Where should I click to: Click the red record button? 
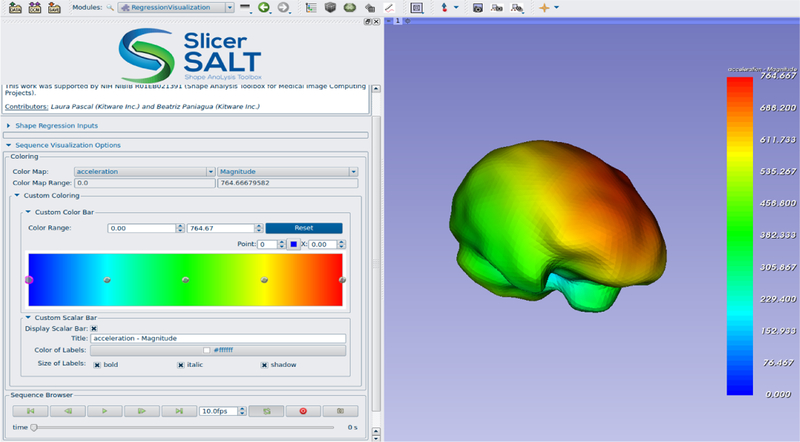click(x=303, y=411)
